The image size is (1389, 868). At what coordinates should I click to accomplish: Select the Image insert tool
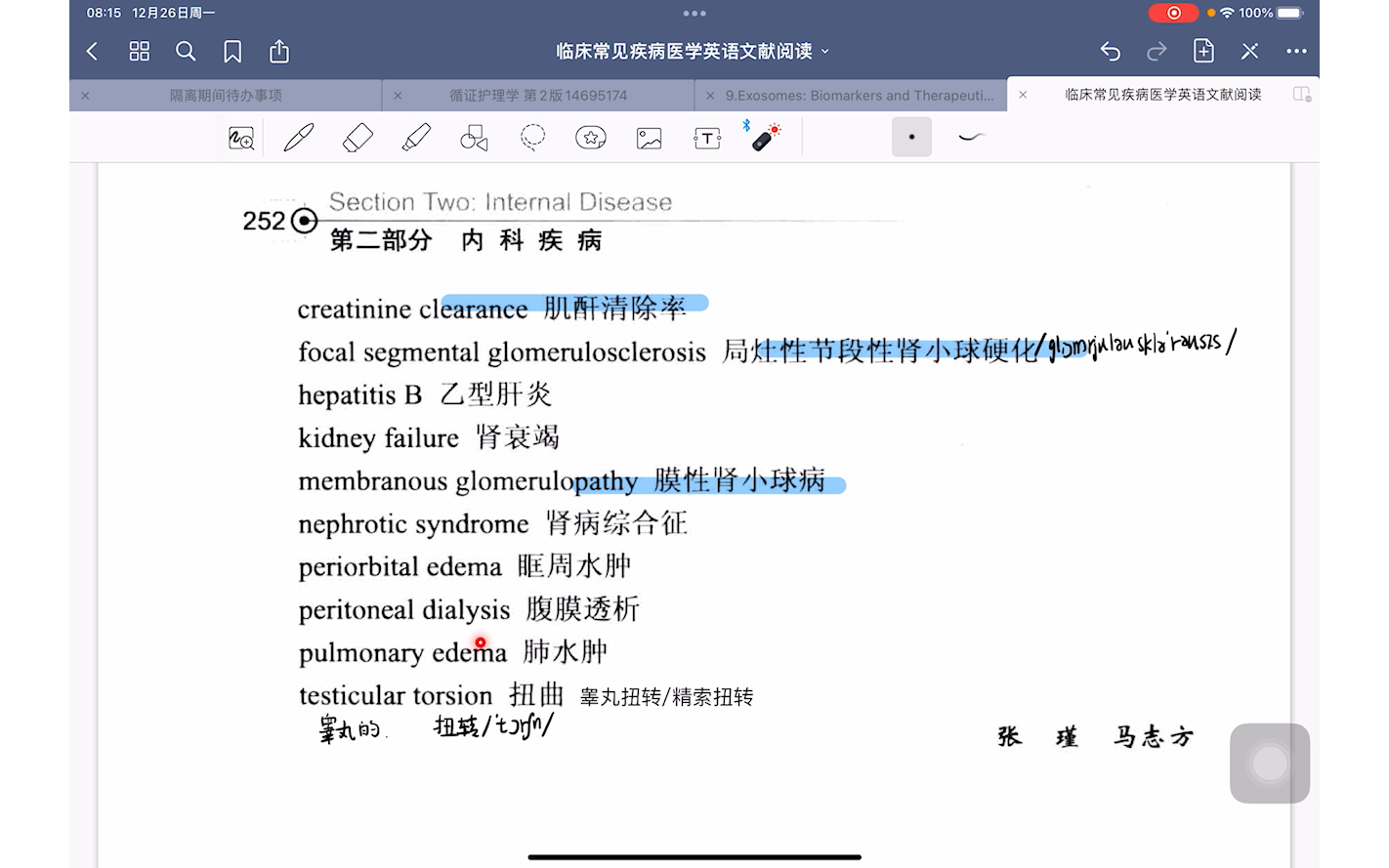tap(650, 139)
